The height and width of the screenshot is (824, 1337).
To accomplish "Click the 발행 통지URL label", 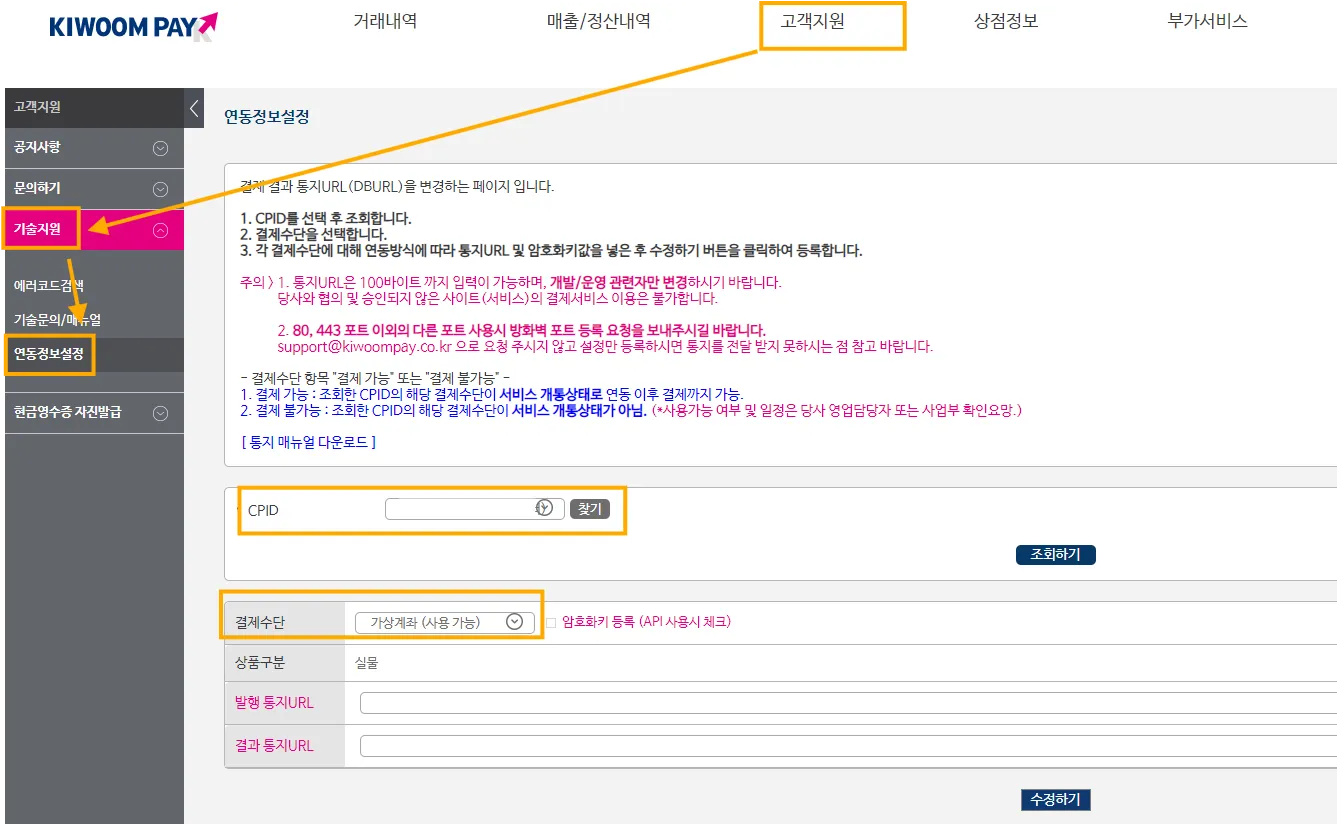I will (x=274, y=703).
